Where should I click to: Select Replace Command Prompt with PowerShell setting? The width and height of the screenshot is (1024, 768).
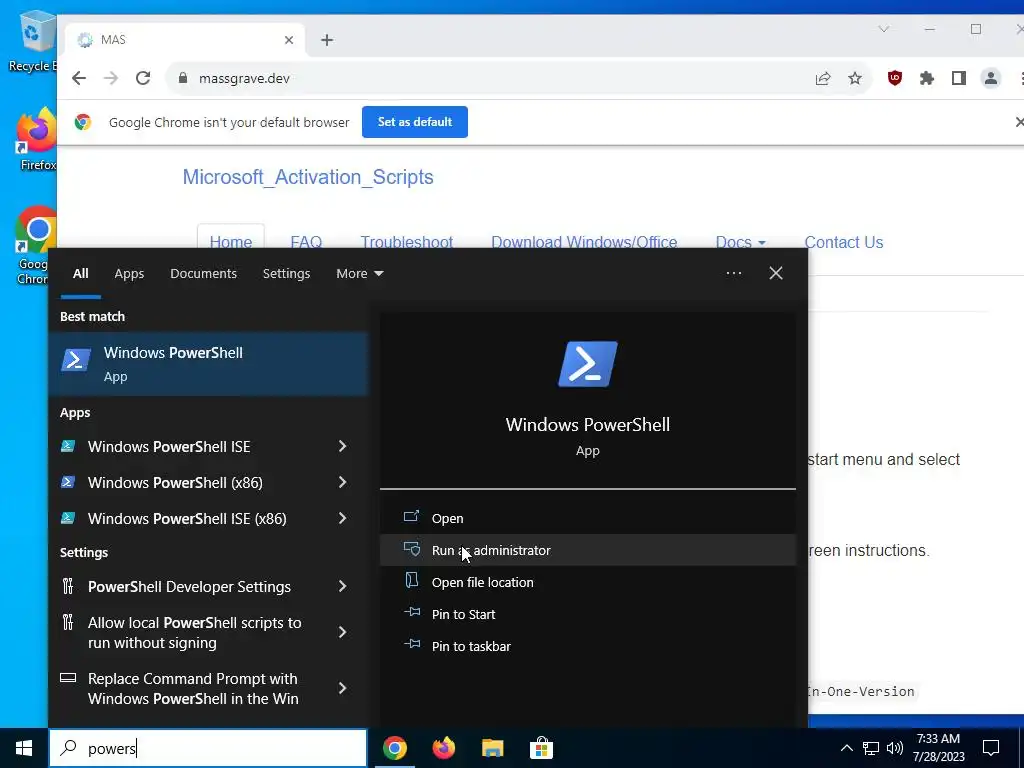click(193, 688)
